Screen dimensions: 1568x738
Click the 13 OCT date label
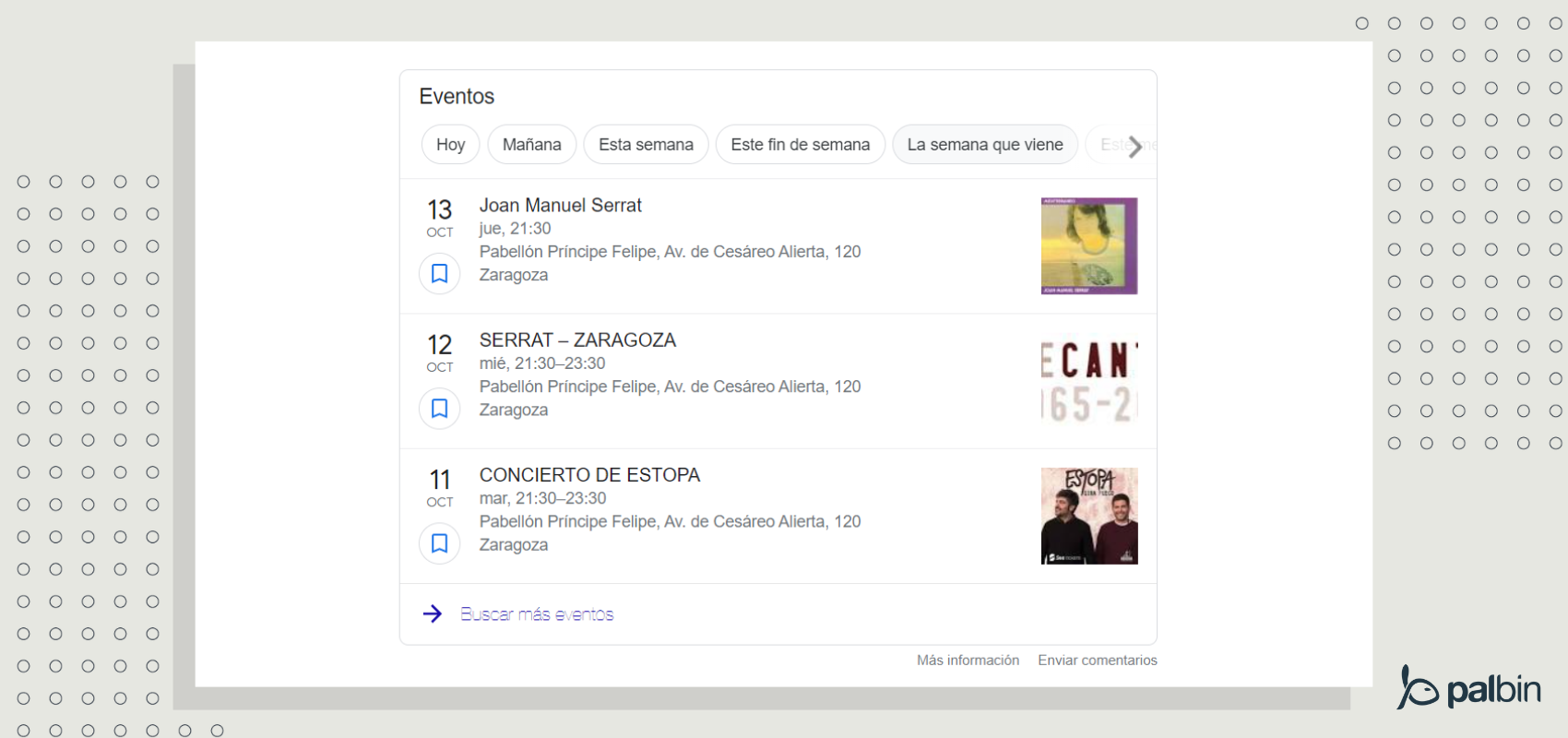pos(440,218)
